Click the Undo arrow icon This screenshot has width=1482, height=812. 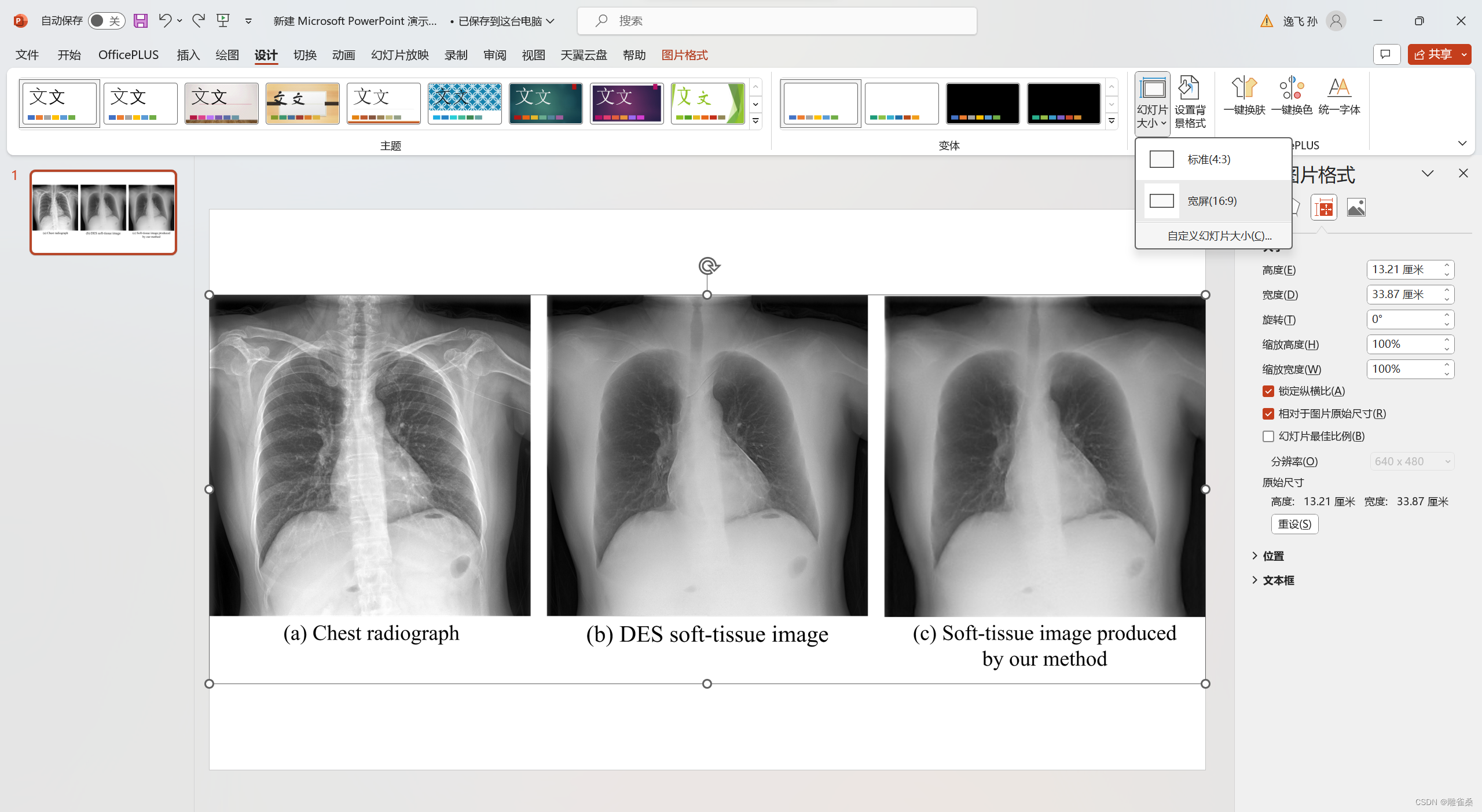pos(165,21)
